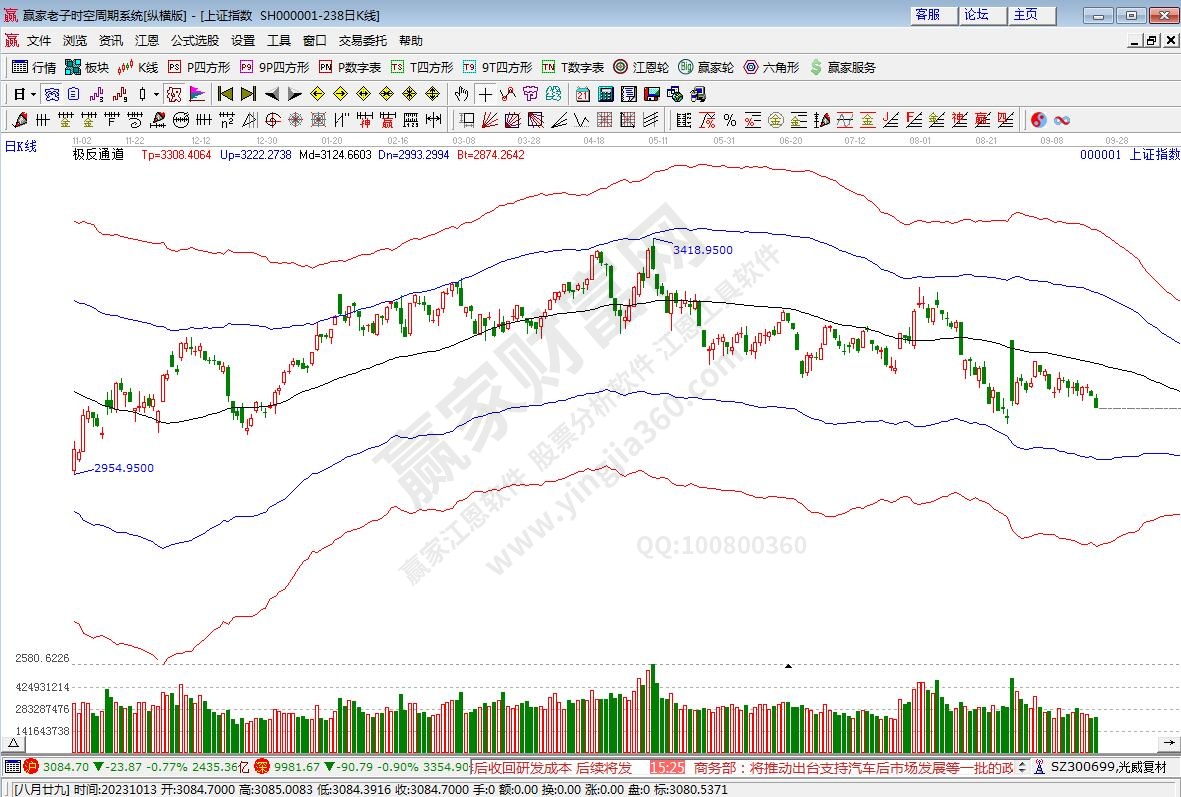Expand the volume panel up-triangle button

[15, 743]
